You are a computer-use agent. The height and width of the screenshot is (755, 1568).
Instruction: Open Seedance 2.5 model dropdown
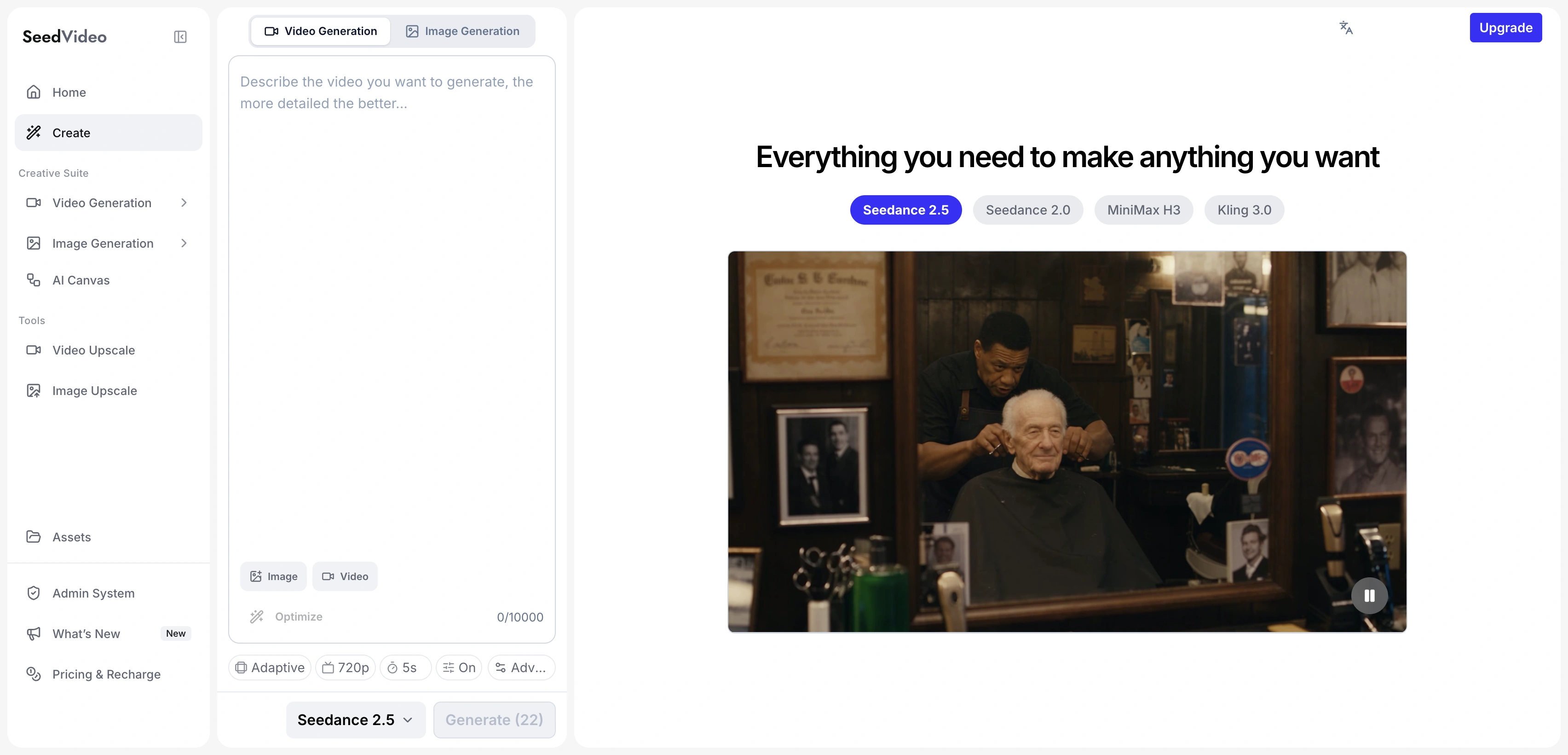356,720
